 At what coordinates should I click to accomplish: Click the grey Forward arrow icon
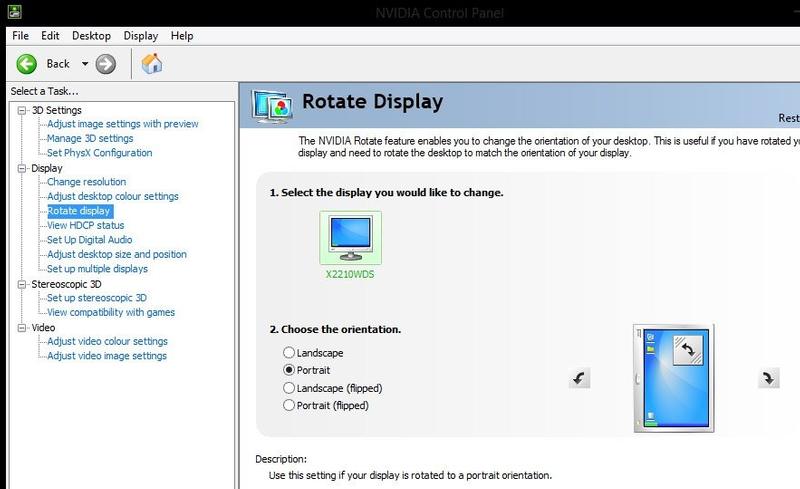(x=106, y=64)
